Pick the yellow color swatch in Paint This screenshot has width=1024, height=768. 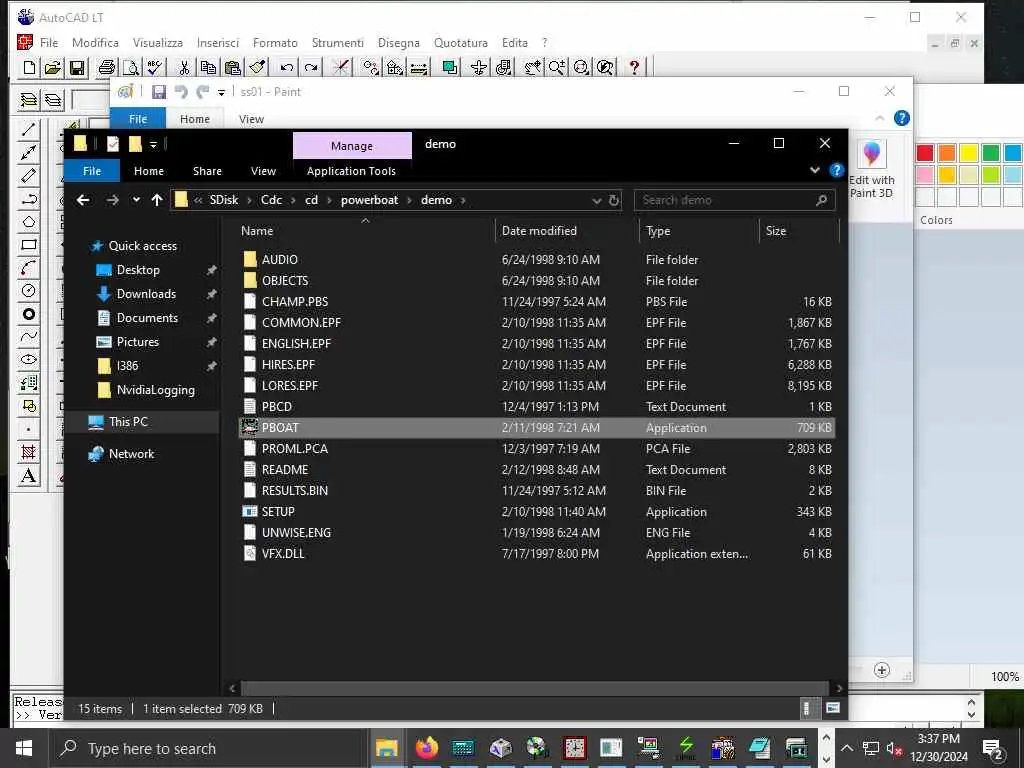968,153
